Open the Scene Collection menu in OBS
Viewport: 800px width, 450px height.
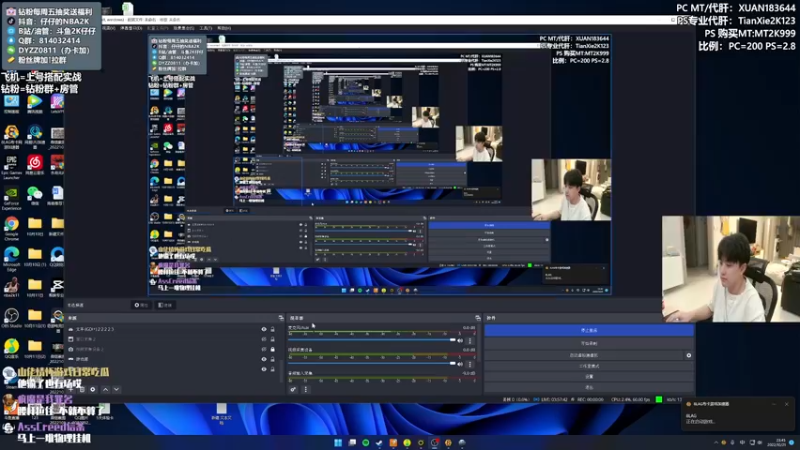click(184, 28)
